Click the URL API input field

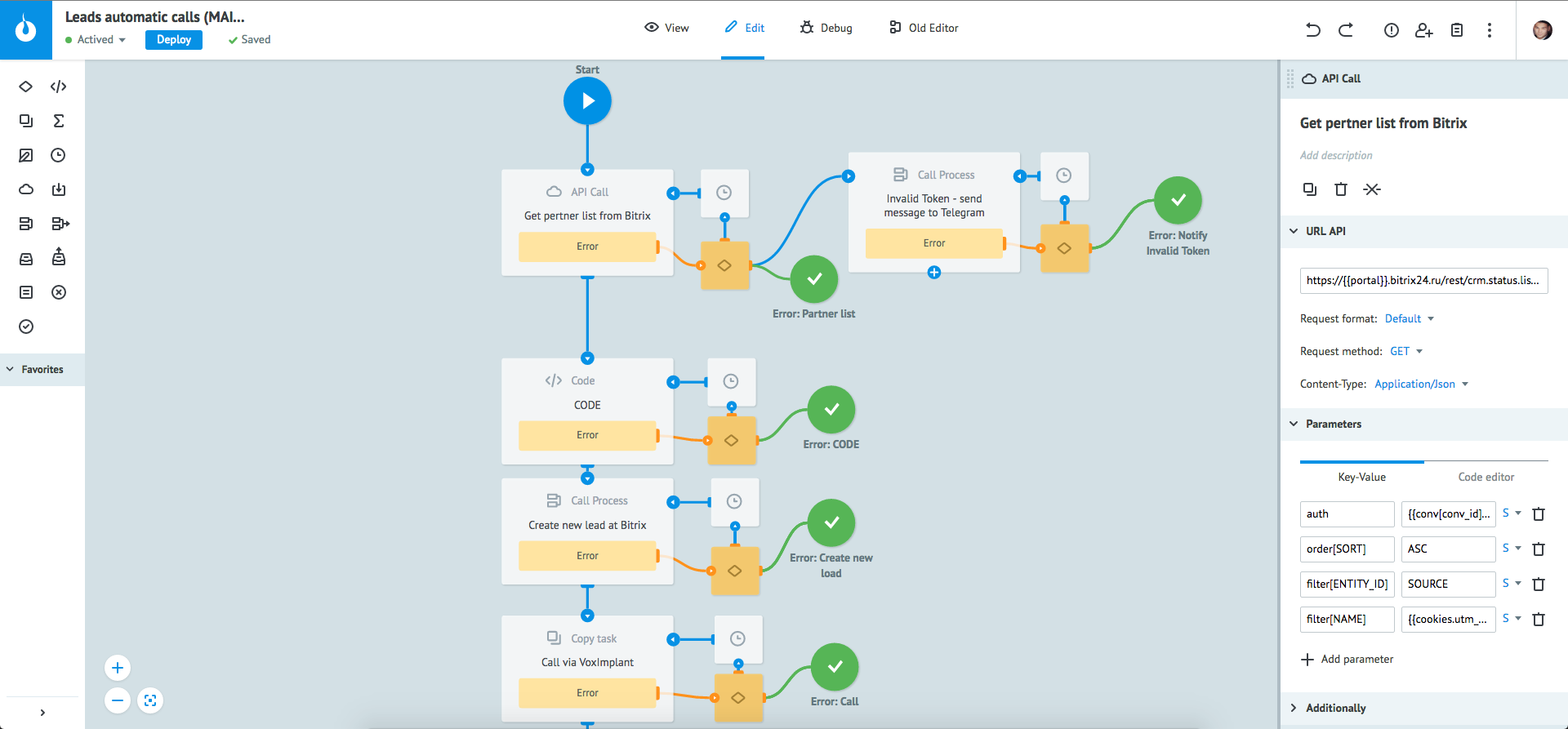point(1423,281)
